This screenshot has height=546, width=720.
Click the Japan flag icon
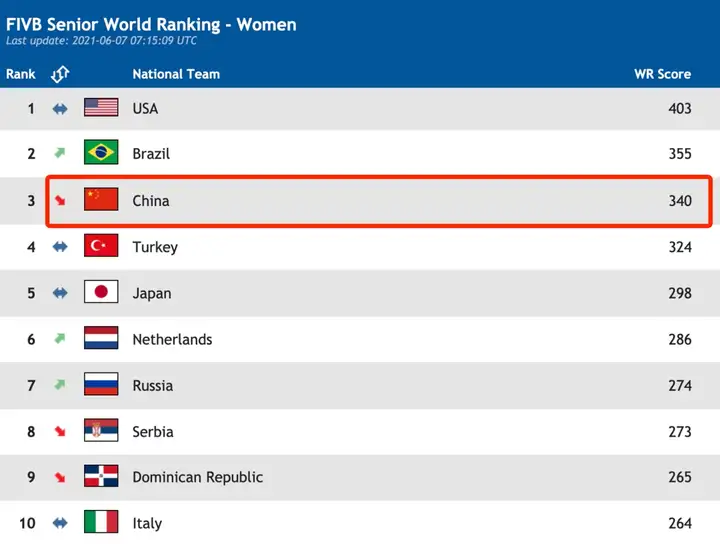pos(101,292)
